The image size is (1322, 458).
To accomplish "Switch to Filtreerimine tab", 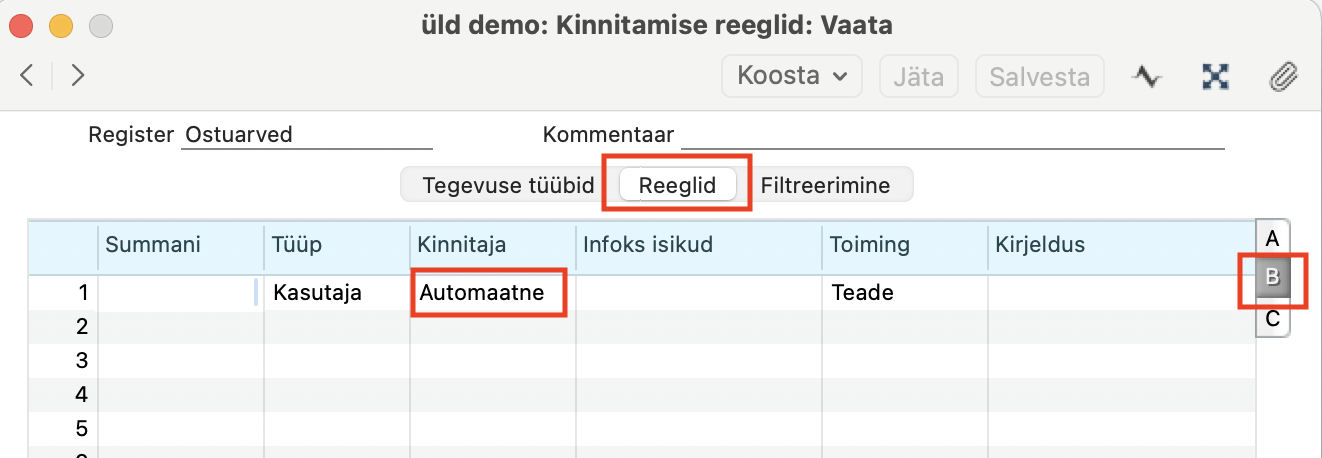I will coord(825,185).
